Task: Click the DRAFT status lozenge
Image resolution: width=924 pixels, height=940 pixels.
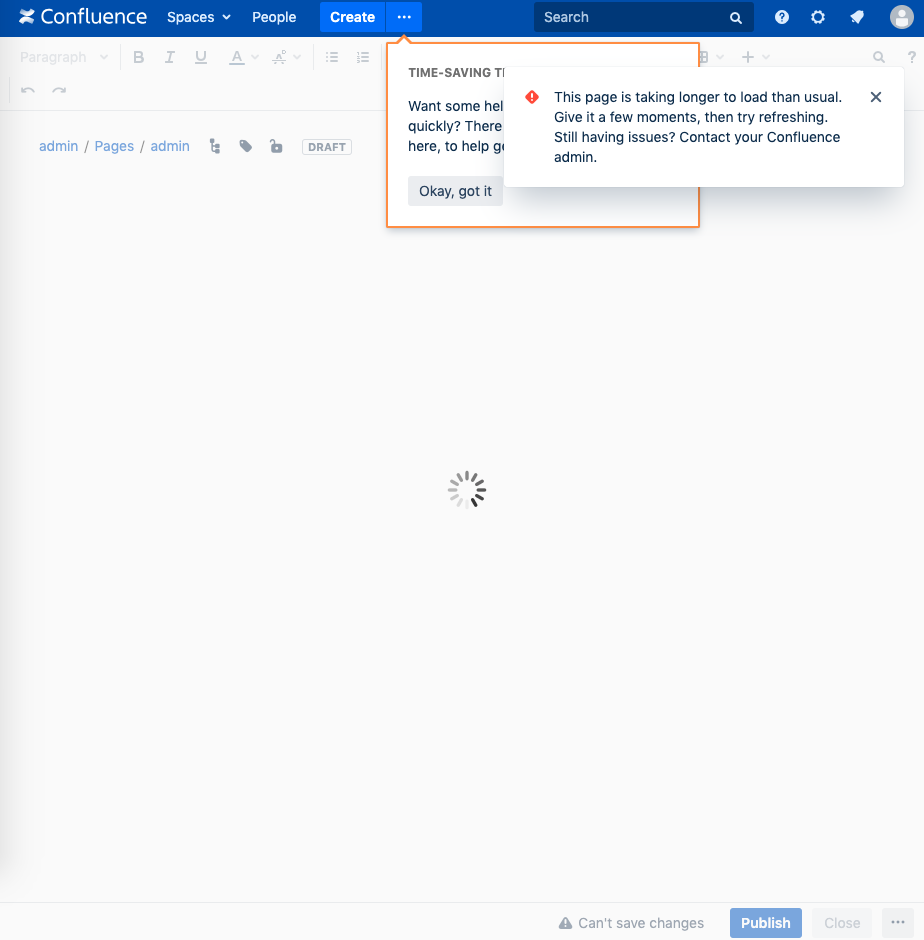Action: [x=327, y=147]
